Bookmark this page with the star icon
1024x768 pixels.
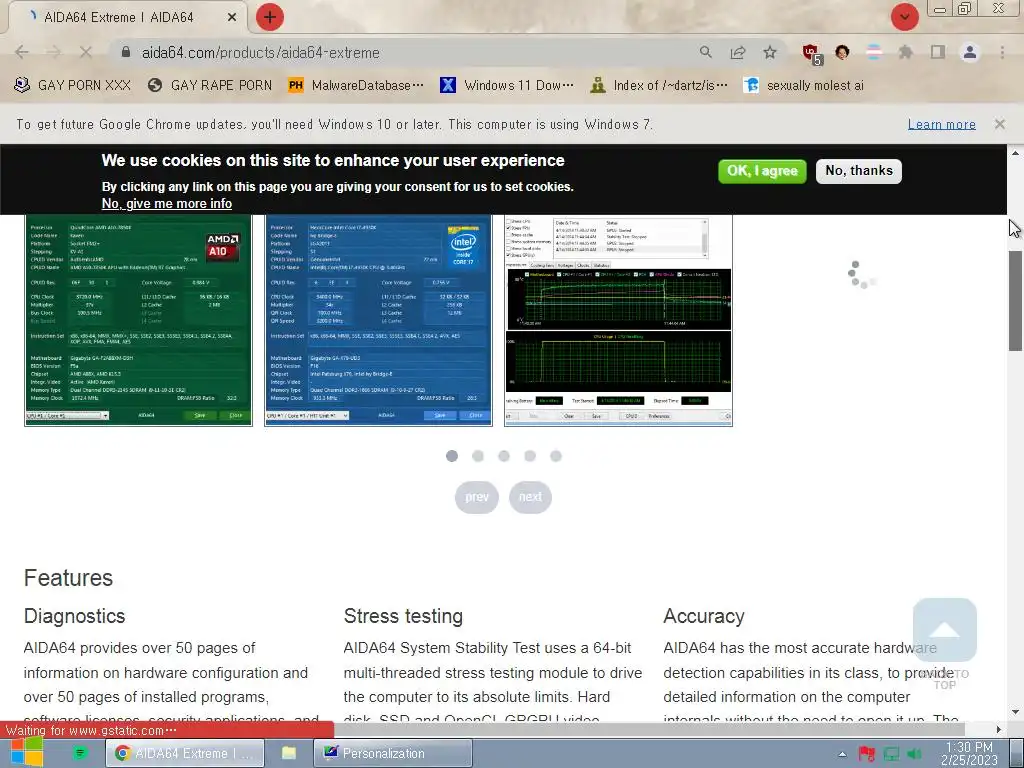[x=770, y=52]
